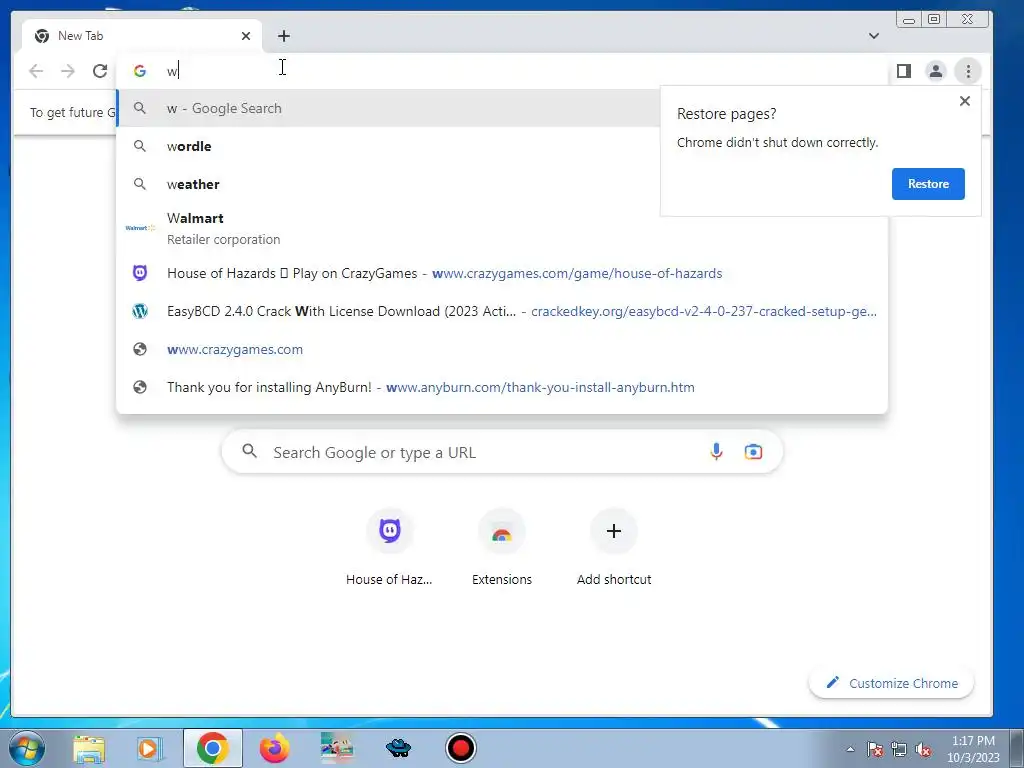This screenshot has height=768, width=1024.
Task: Click the Google G icon in address bar
Action: pyautogui.click(x=140, y=71)
